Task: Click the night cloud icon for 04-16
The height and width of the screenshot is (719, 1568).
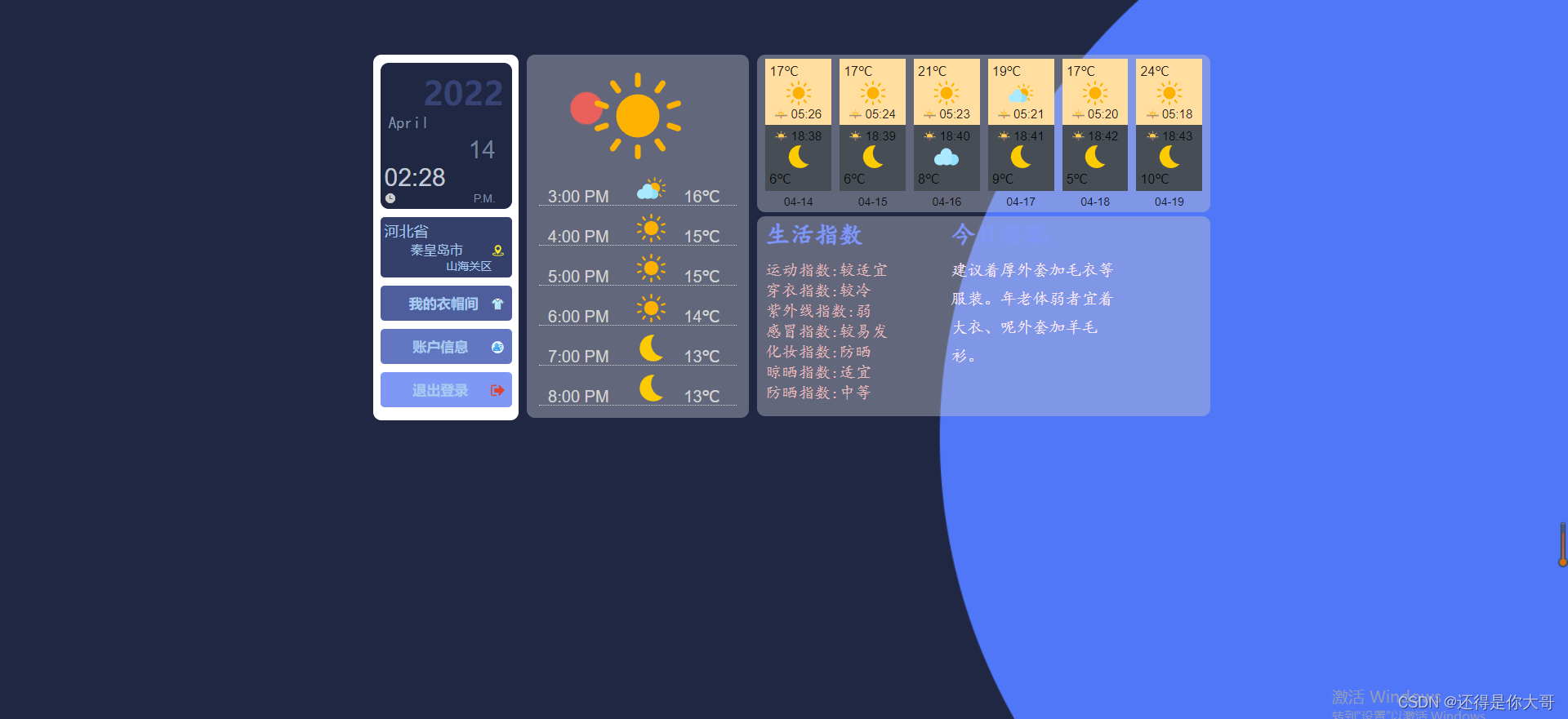Action: [947, 157]
